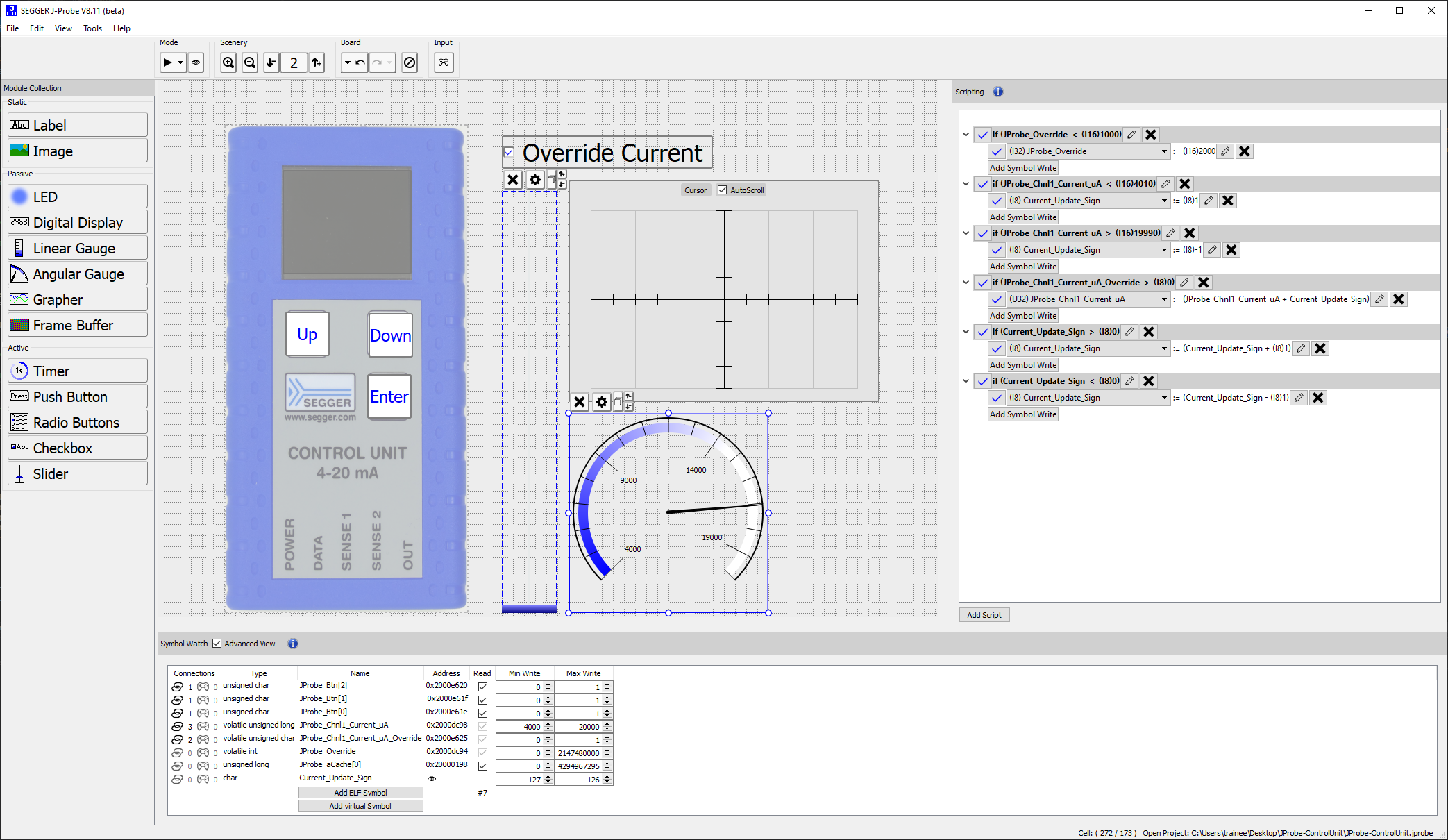Collapse the JProbe_Override script expander

966,135
